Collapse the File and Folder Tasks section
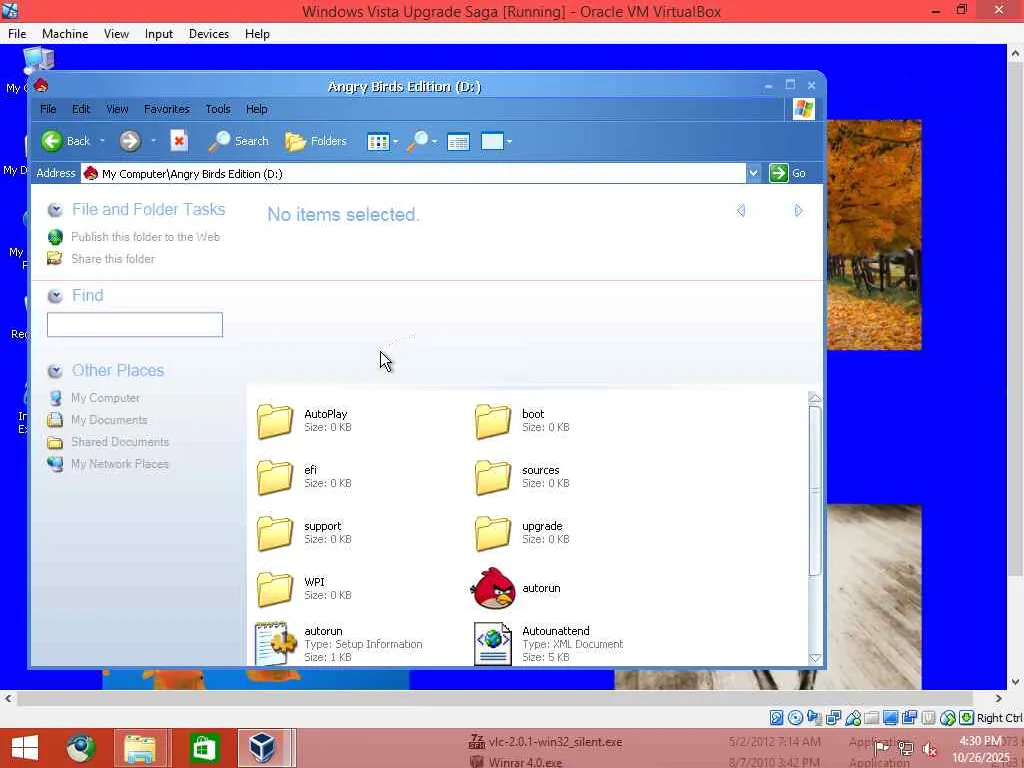The image size is (1024, 768). (56, 210)
